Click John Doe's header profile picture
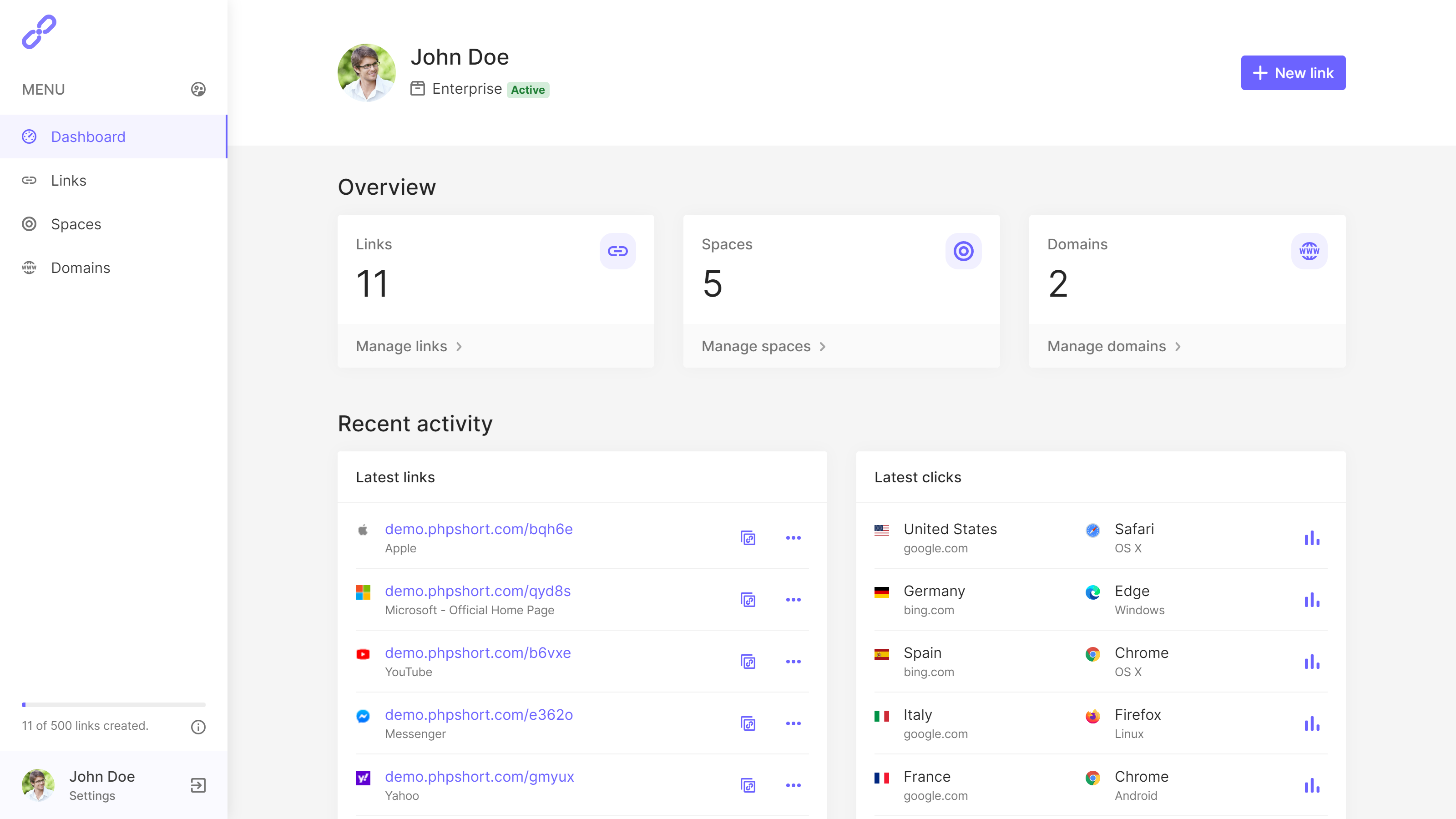Viewport: 1456px width, 819px height. [366, 72]
